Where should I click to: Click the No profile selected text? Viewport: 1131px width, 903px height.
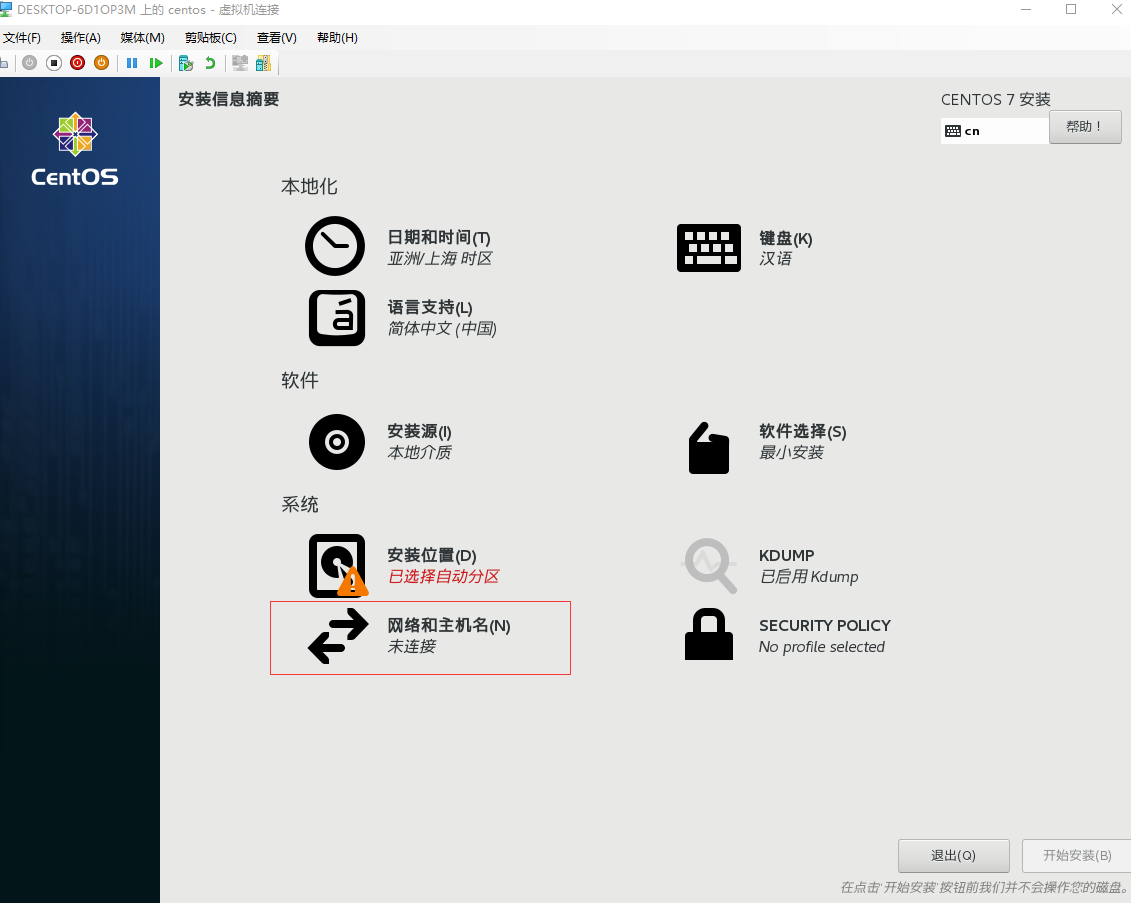[x=822, y=646]
